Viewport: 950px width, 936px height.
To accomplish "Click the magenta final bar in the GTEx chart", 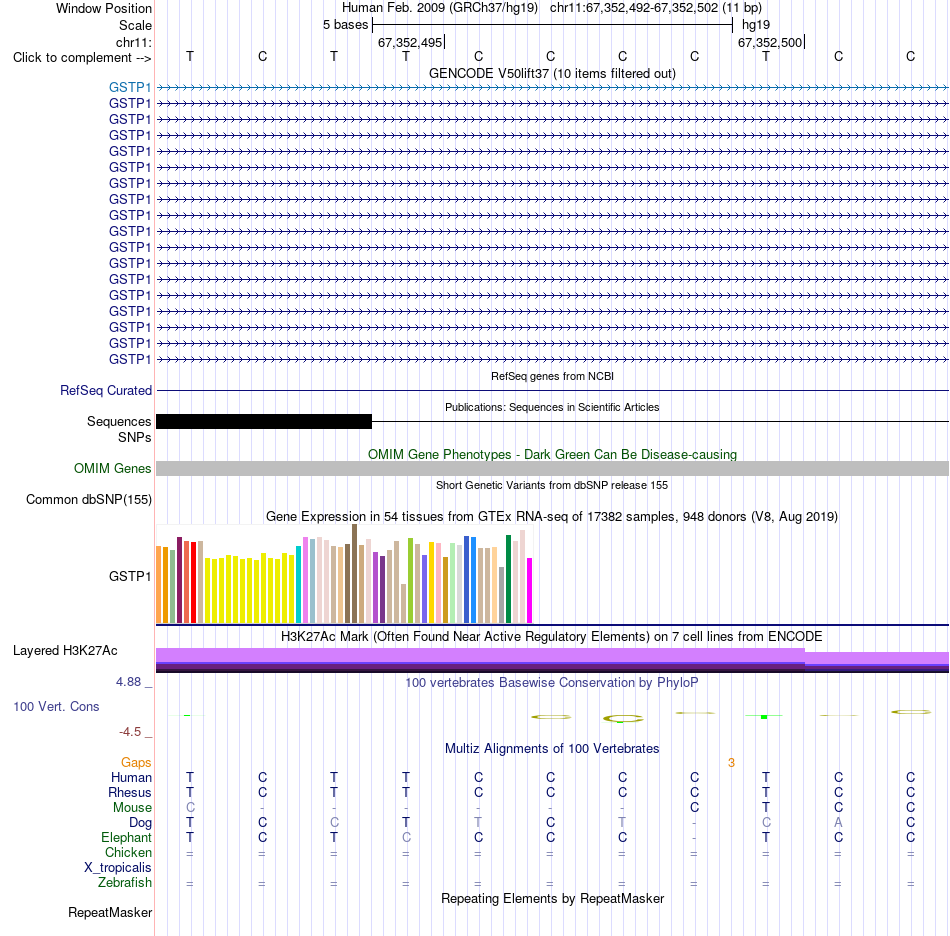I will (x=530, y=591).
